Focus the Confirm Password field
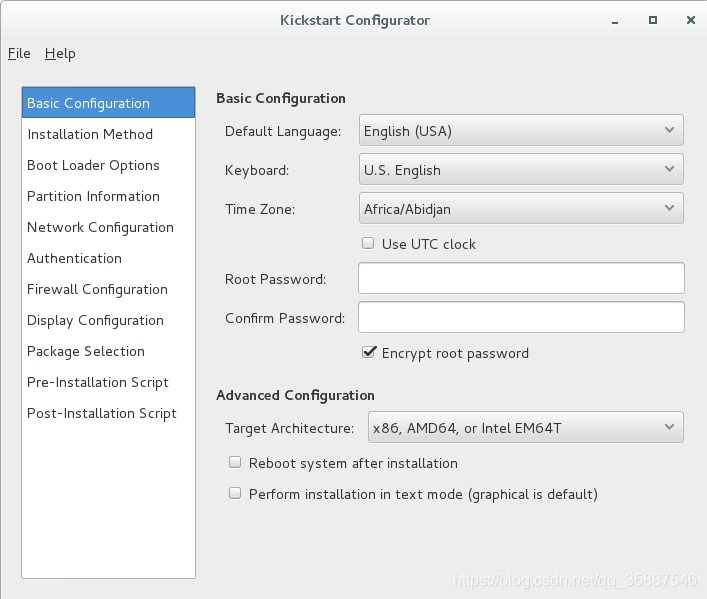The image size is (707, 599). [521, 318]
